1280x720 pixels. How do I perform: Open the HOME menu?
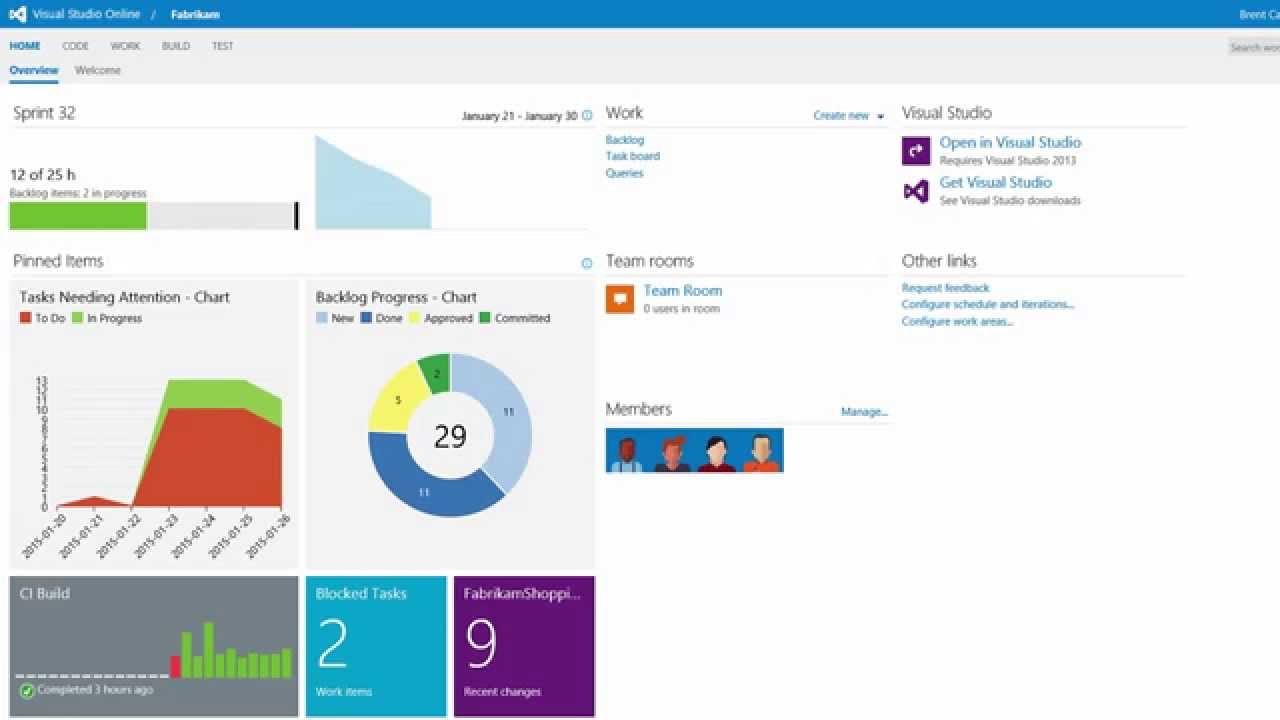tap(25, 46)
